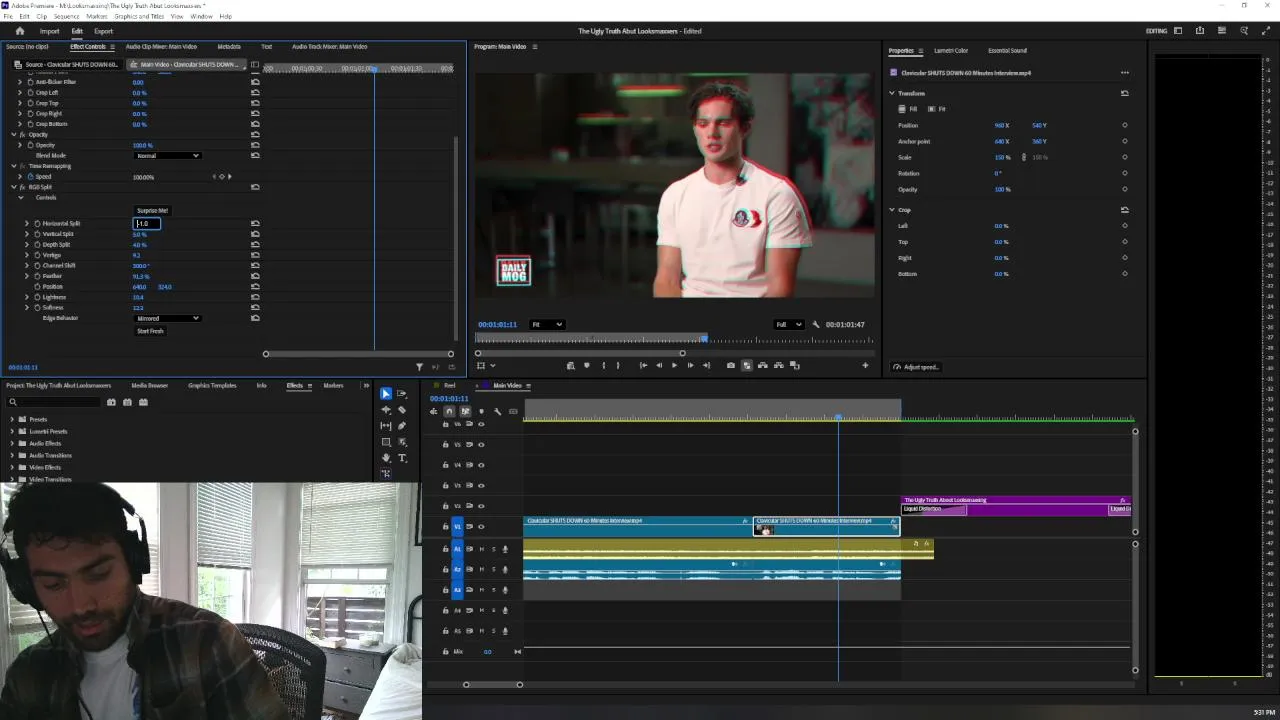Open the Graphics and Titles menu
Screen dimensions: 1280x720
pos(139,17)
